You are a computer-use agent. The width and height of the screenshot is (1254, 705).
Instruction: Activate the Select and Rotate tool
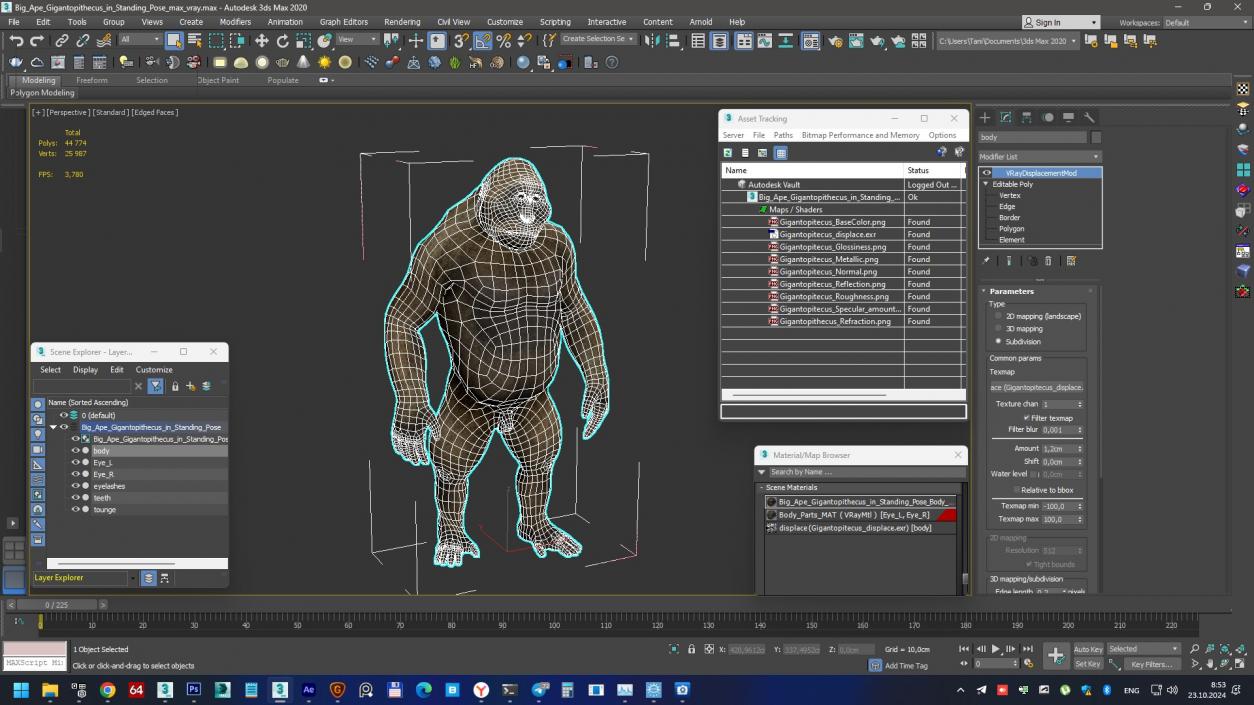(x=284, y=41)
